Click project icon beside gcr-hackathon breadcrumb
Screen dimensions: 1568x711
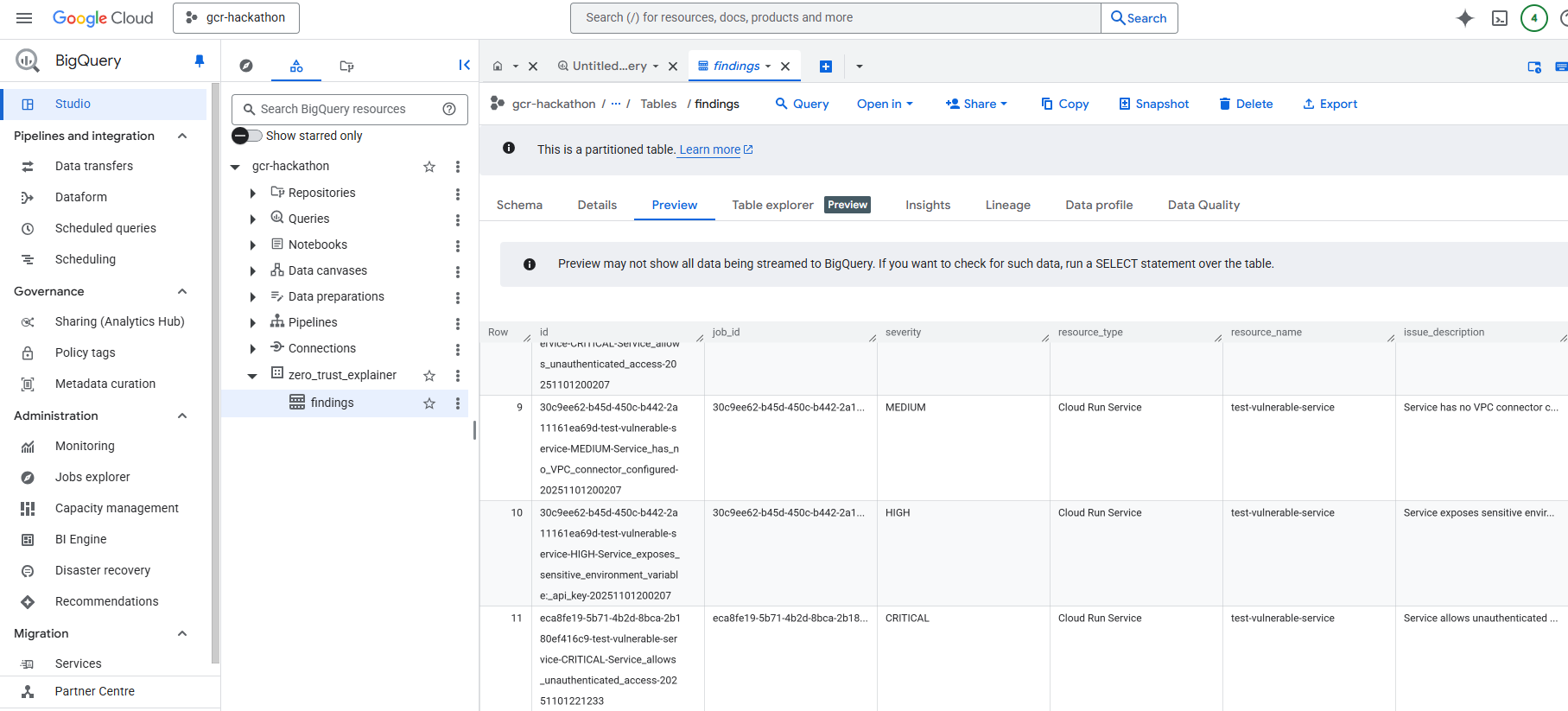(x=498, y=104)
